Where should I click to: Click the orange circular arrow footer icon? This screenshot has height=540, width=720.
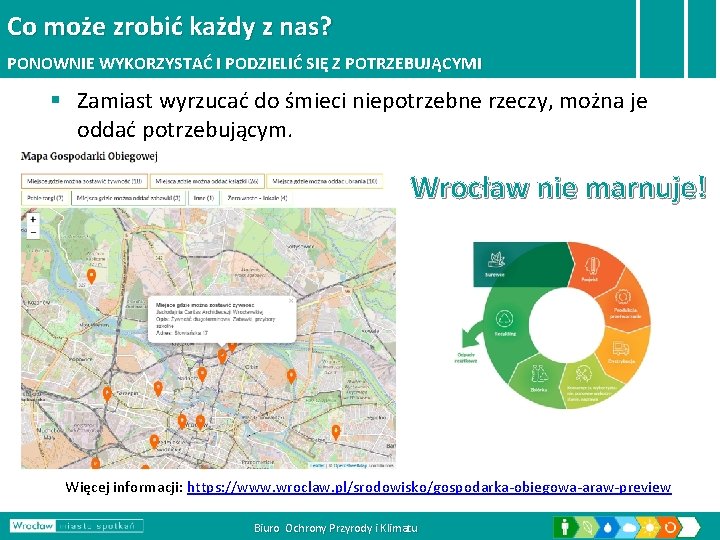click(670, 527)
